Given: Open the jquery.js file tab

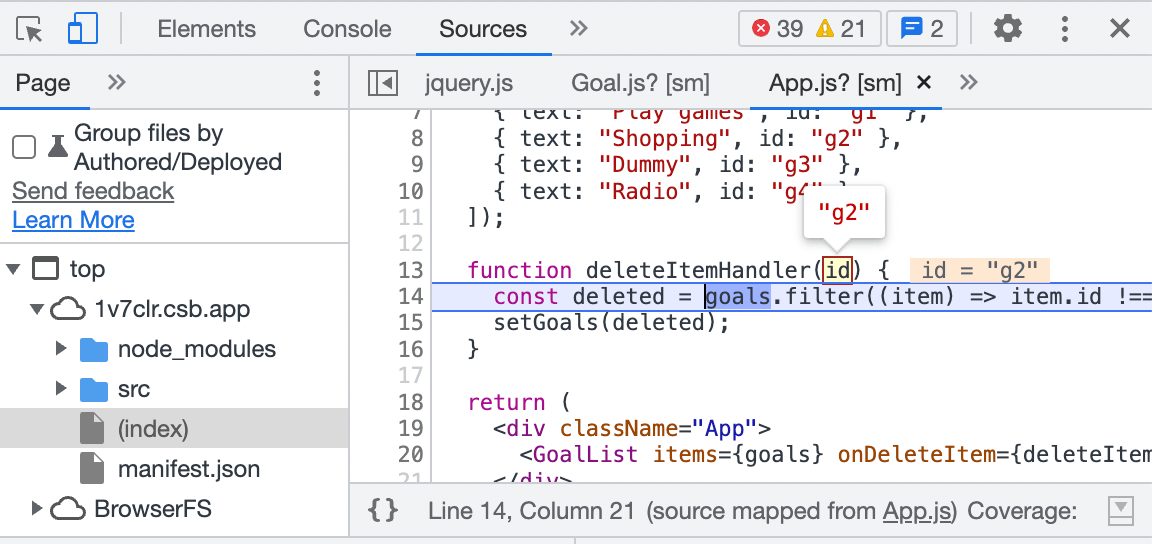Looking at the screenshot, I should tap(469, 83).
